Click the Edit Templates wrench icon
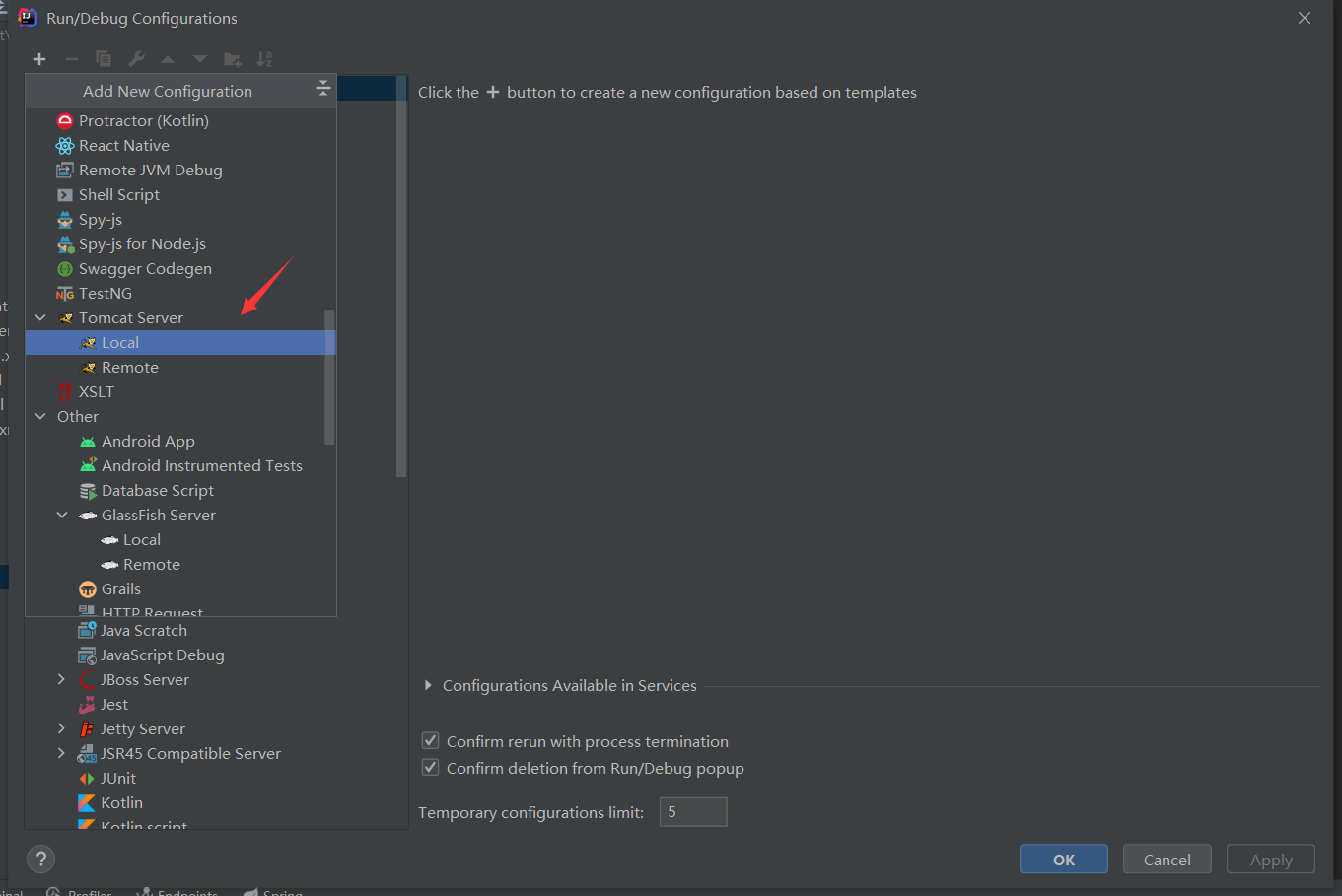This screenshot has height=896, width=1342. pyautogui.click(x=136, y=59)
